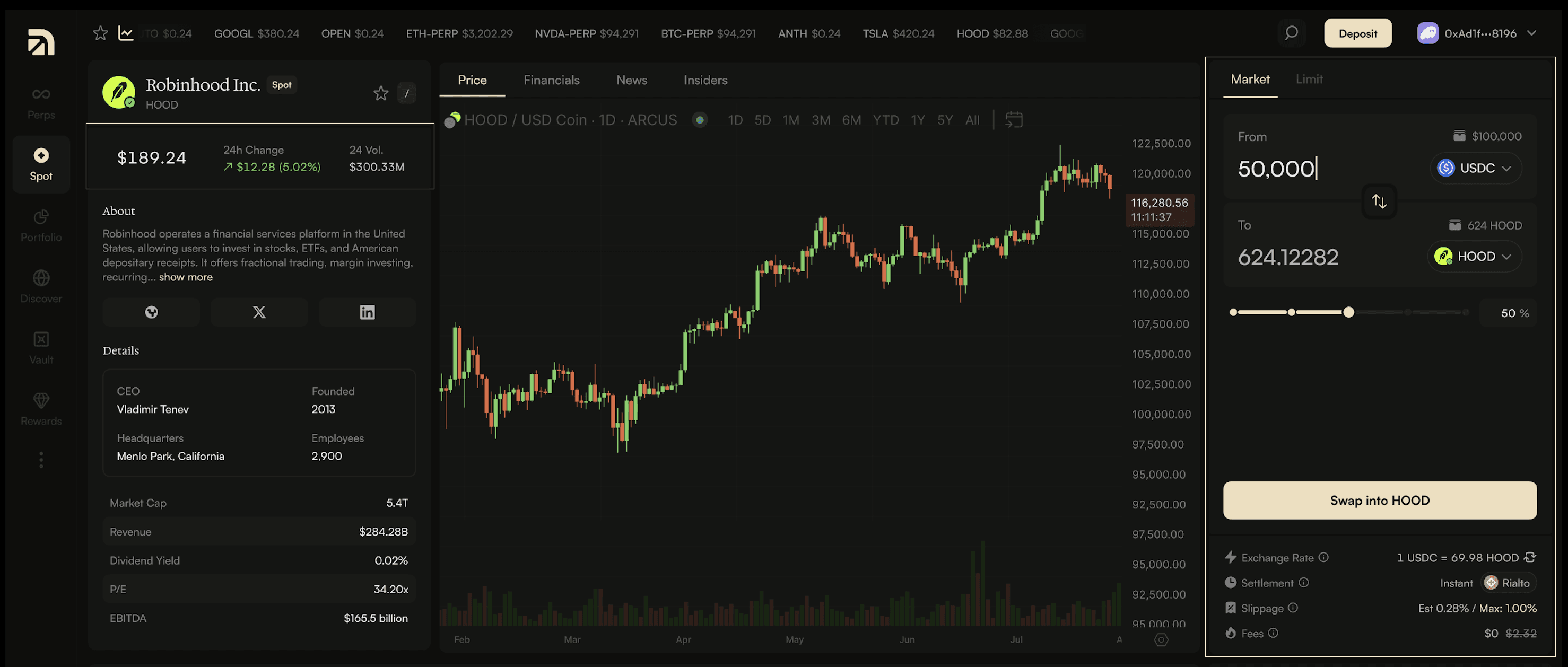Image resolution: width=1568 pixels, height=667 pixels.
Task: Select BTC-PERP in the ticker bar
Action: [x=708, y=33]
